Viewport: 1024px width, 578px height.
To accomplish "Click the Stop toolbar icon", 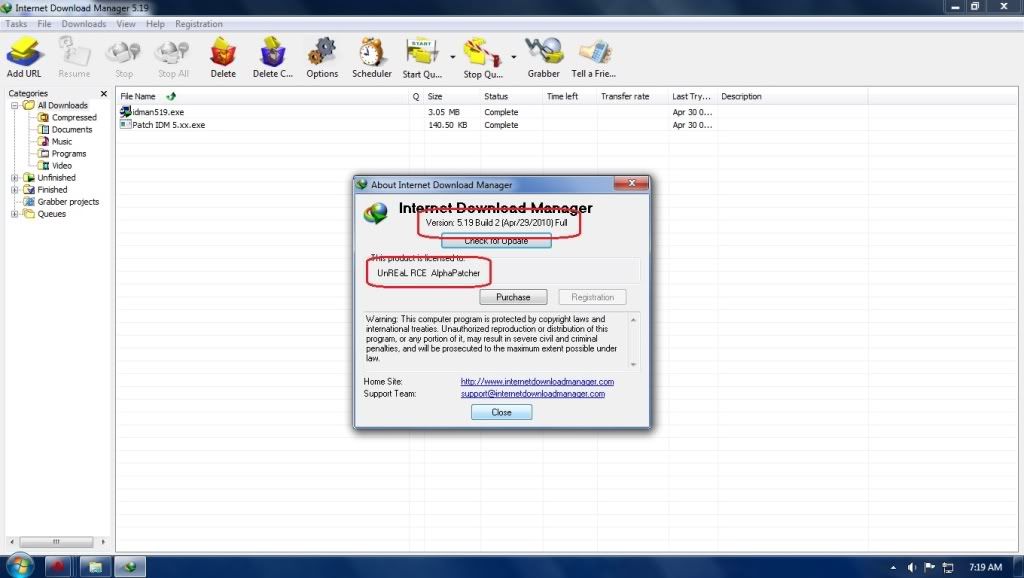I will (123, 57).
